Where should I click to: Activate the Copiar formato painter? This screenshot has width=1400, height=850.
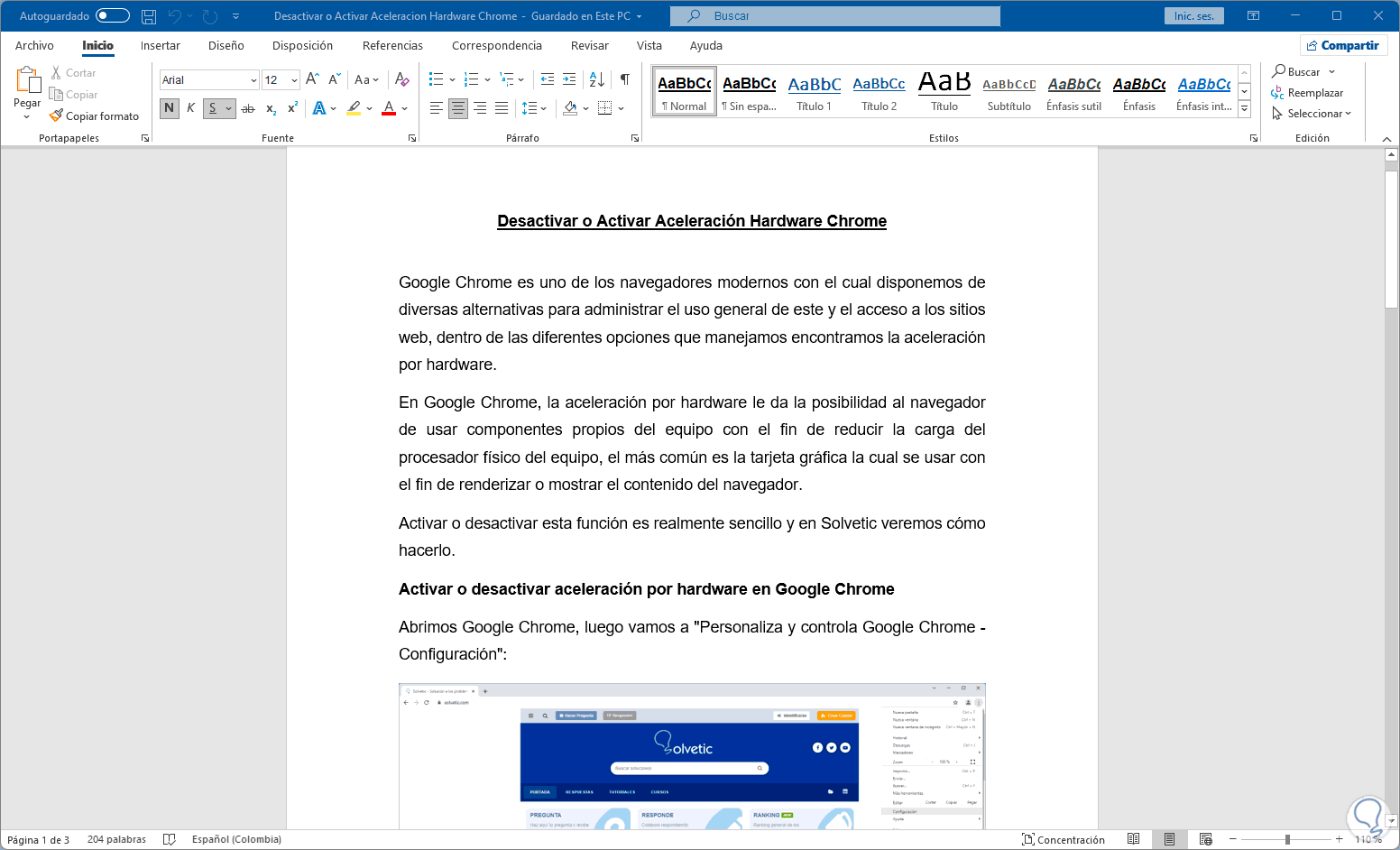pos(95,116)
